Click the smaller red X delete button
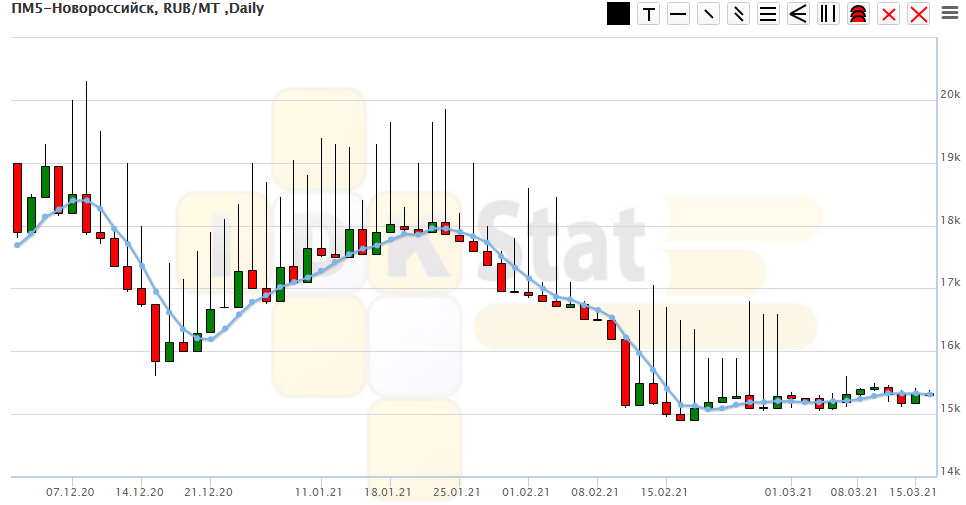 888,14
